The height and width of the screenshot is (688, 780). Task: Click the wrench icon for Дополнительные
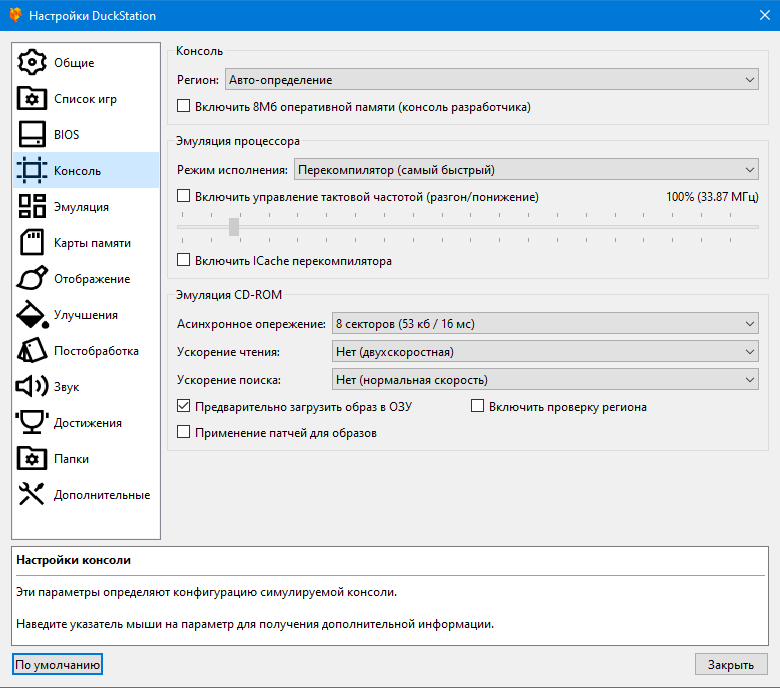tap(32, 494)
